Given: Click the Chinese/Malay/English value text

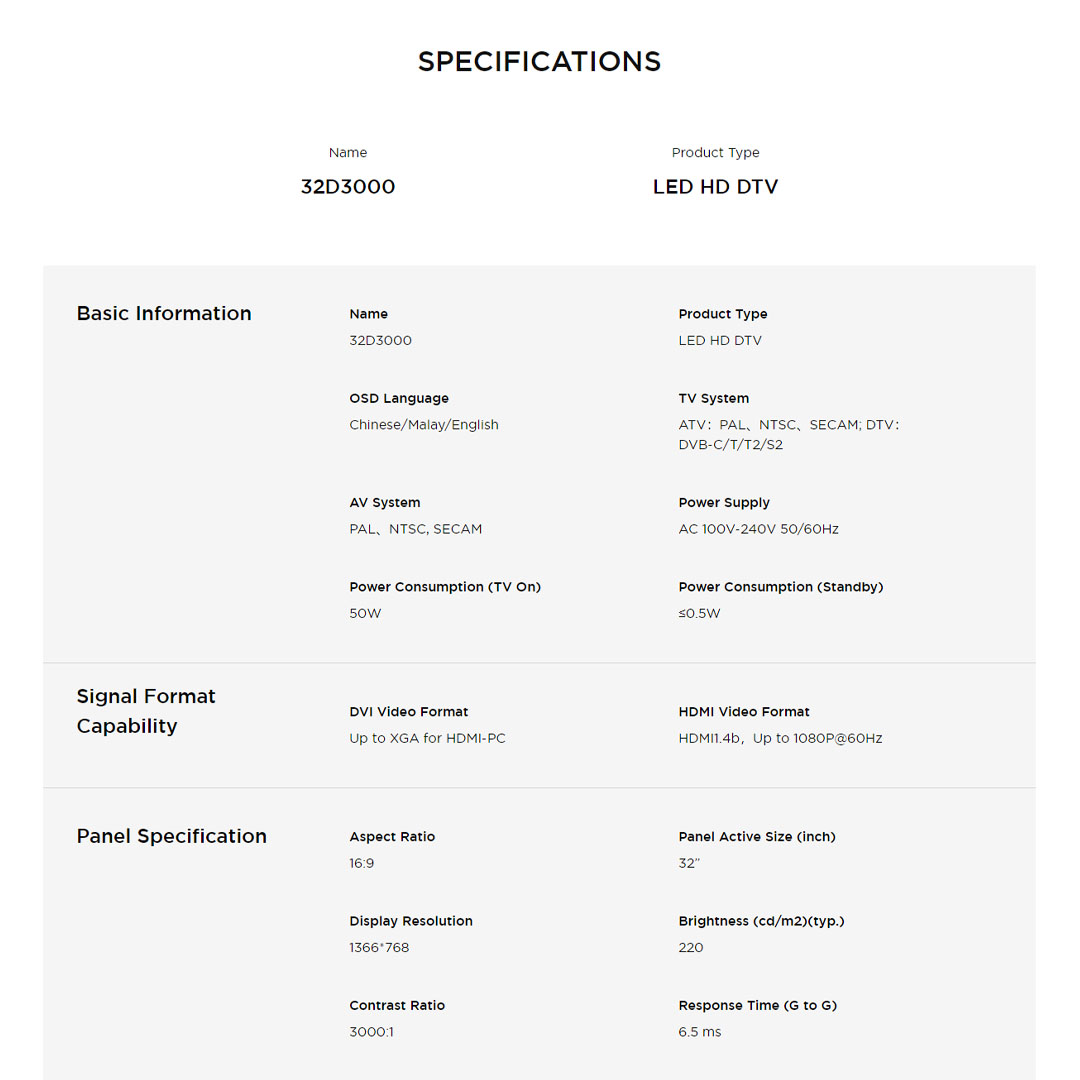Looking at the screenshot, I should [x=424, y=425].
